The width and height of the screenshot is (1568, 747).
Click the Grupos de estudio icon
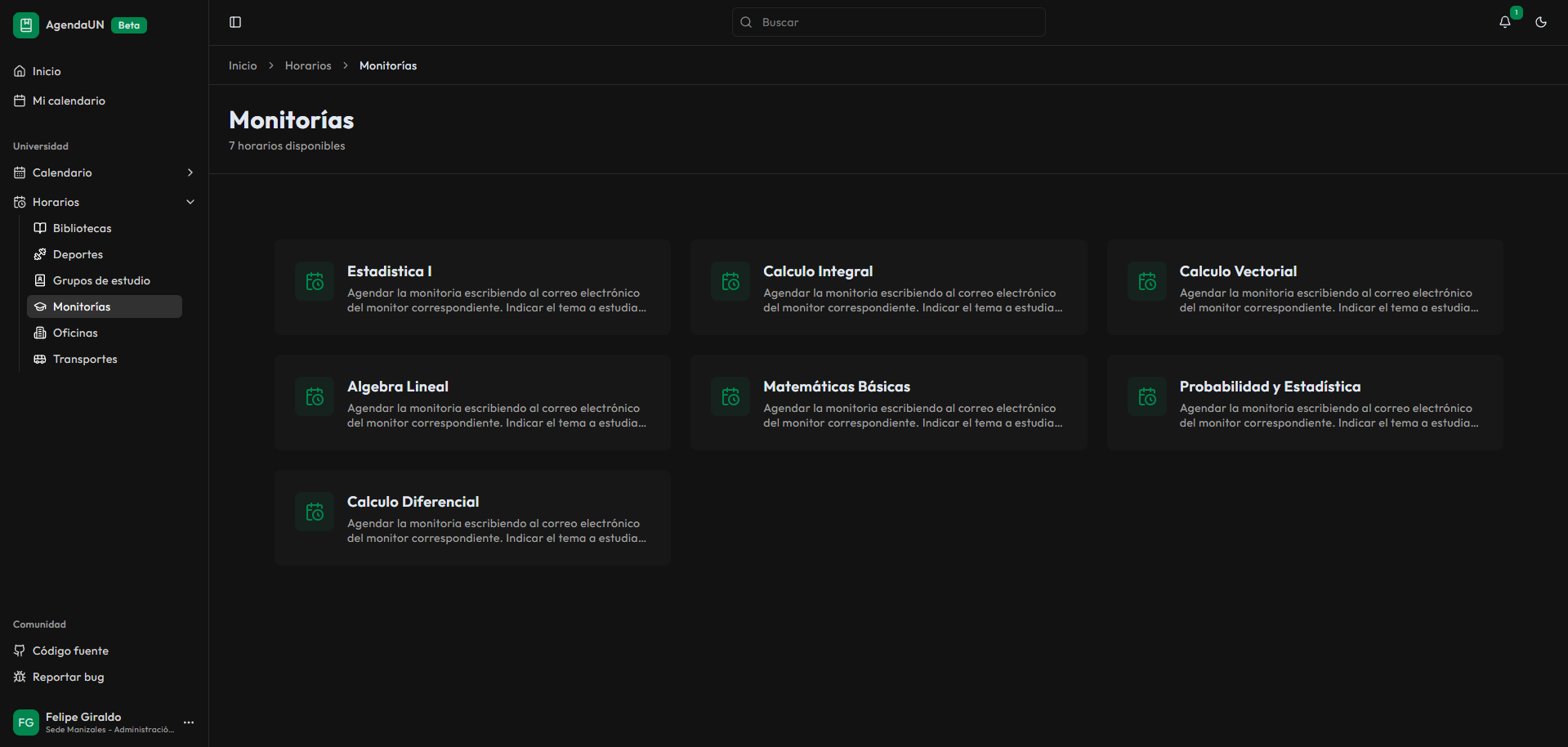point(40,280)
